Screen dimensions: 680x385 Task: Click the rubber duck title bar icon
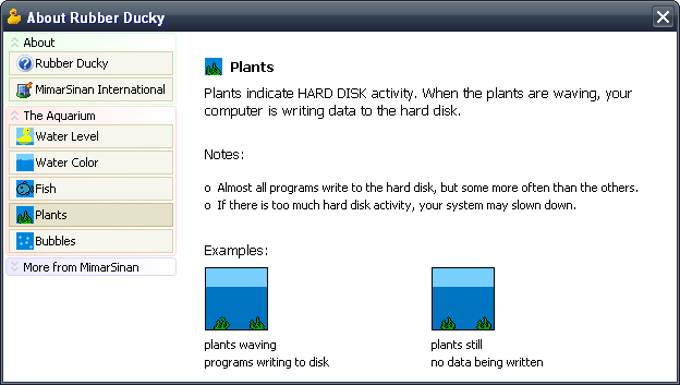pyautogui.click(x=14, y=17)
